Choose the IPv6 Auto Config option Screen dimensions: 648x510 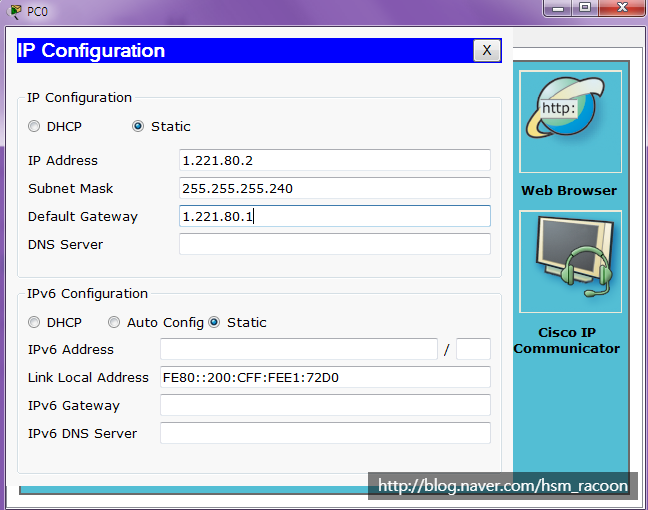pyautogui.click(x=114, y=322)
